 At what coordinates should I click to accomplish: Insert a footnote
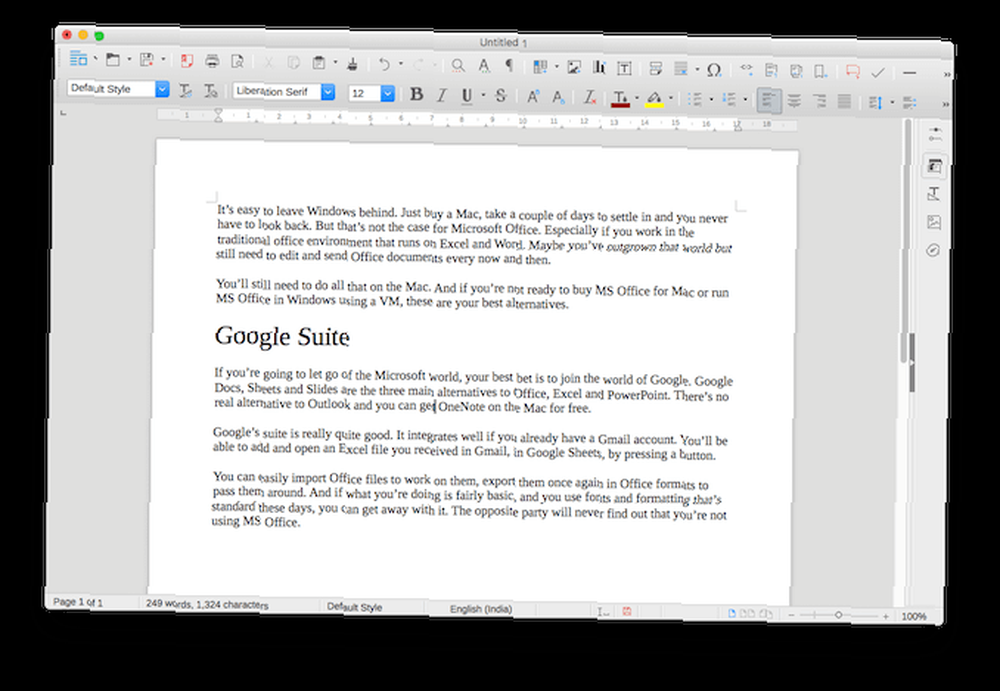click(x=771, y=71)
